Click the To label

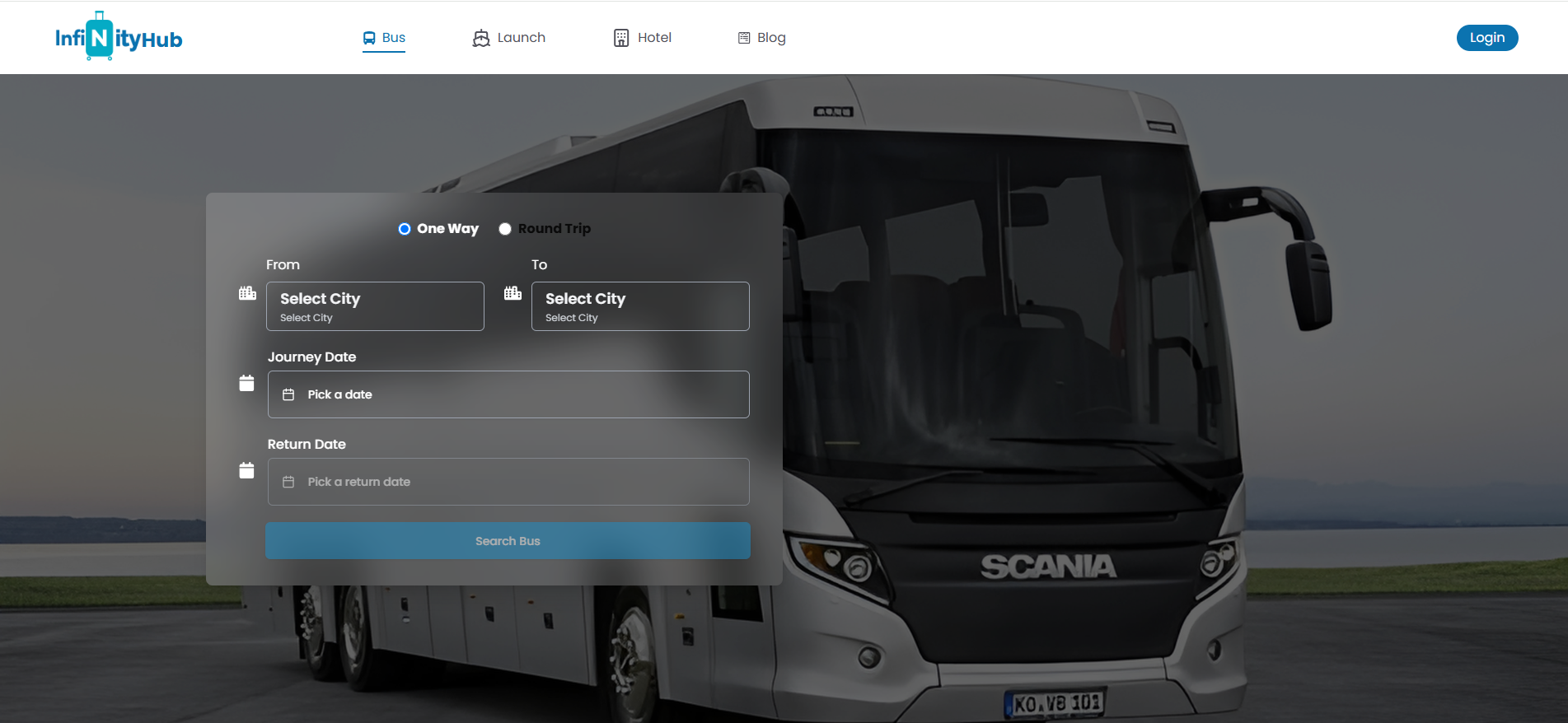540,265
